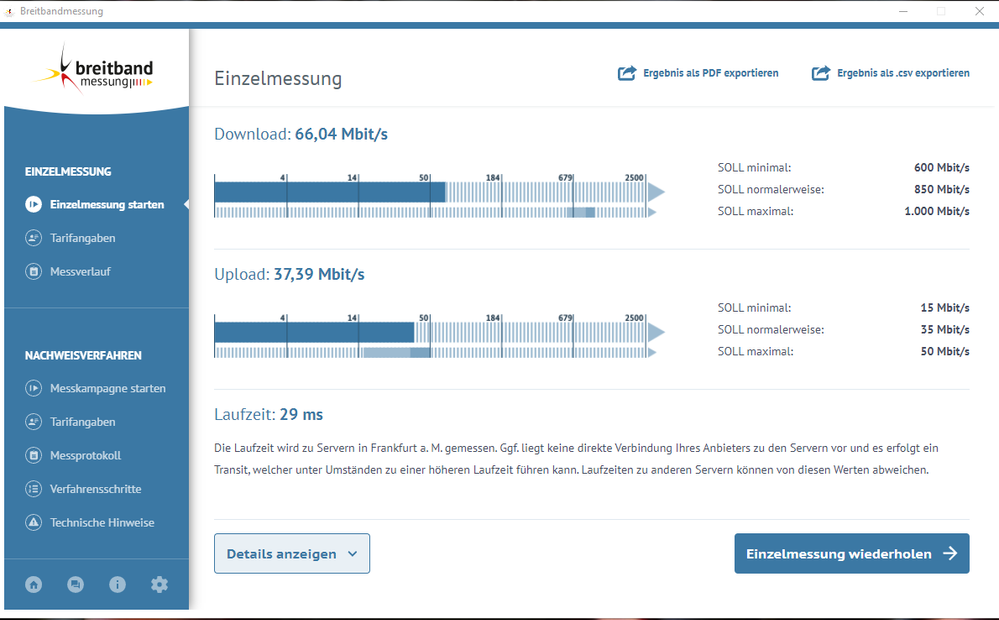The image size is (999, 620).
Task: Click Einzelmessung wiederholen button
Action: (x=851, y=553)
